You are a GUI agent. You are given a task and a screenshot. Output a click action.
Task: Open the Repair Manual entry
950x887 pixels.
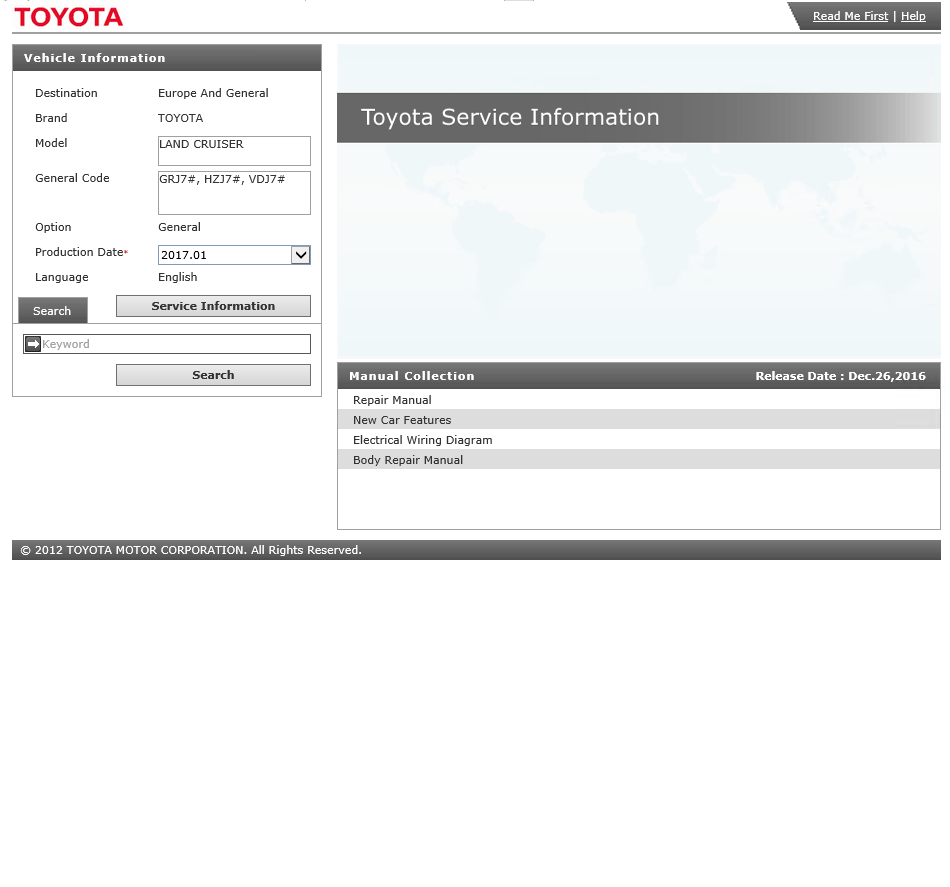(x=639, y=400)
